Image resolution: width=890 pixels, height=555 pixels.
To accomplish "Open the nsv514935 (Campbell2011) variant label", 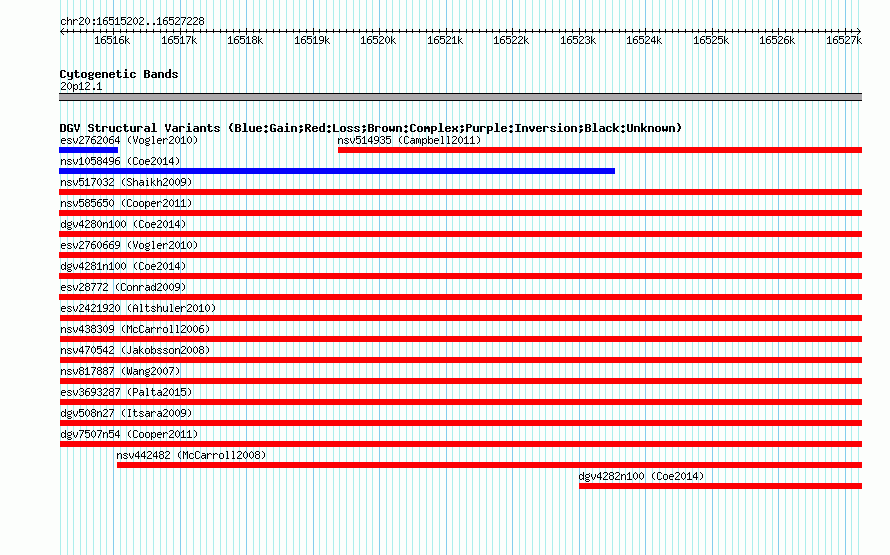I will tap(409, 140).
